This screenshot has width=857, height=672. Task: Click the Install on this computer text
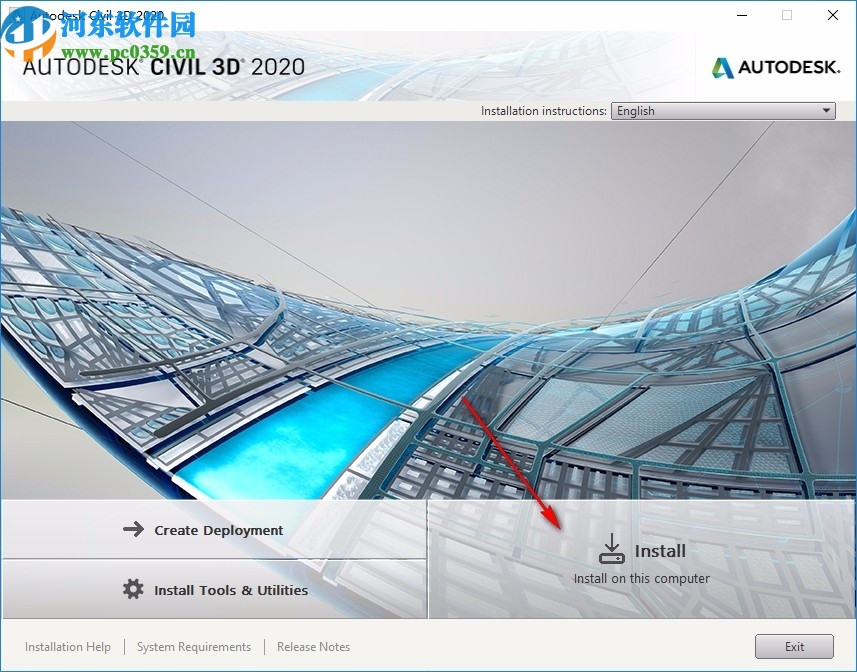pos(641,578)
